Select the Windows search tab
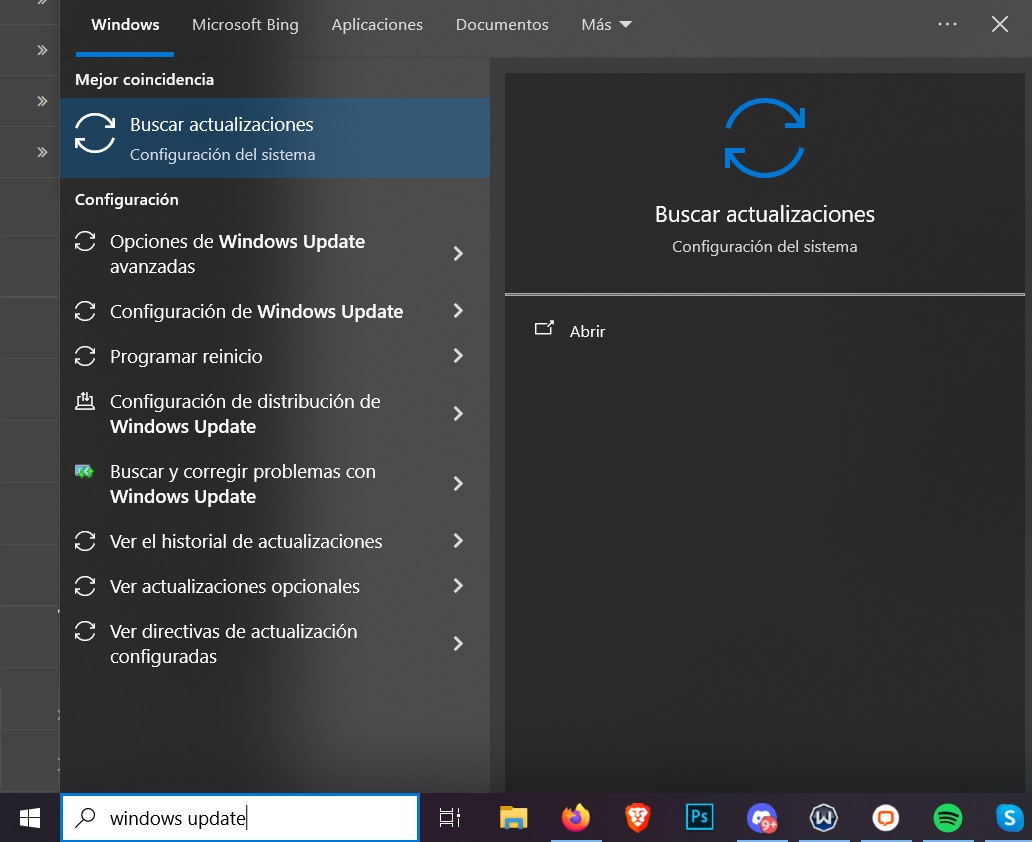 coord(125,24)
